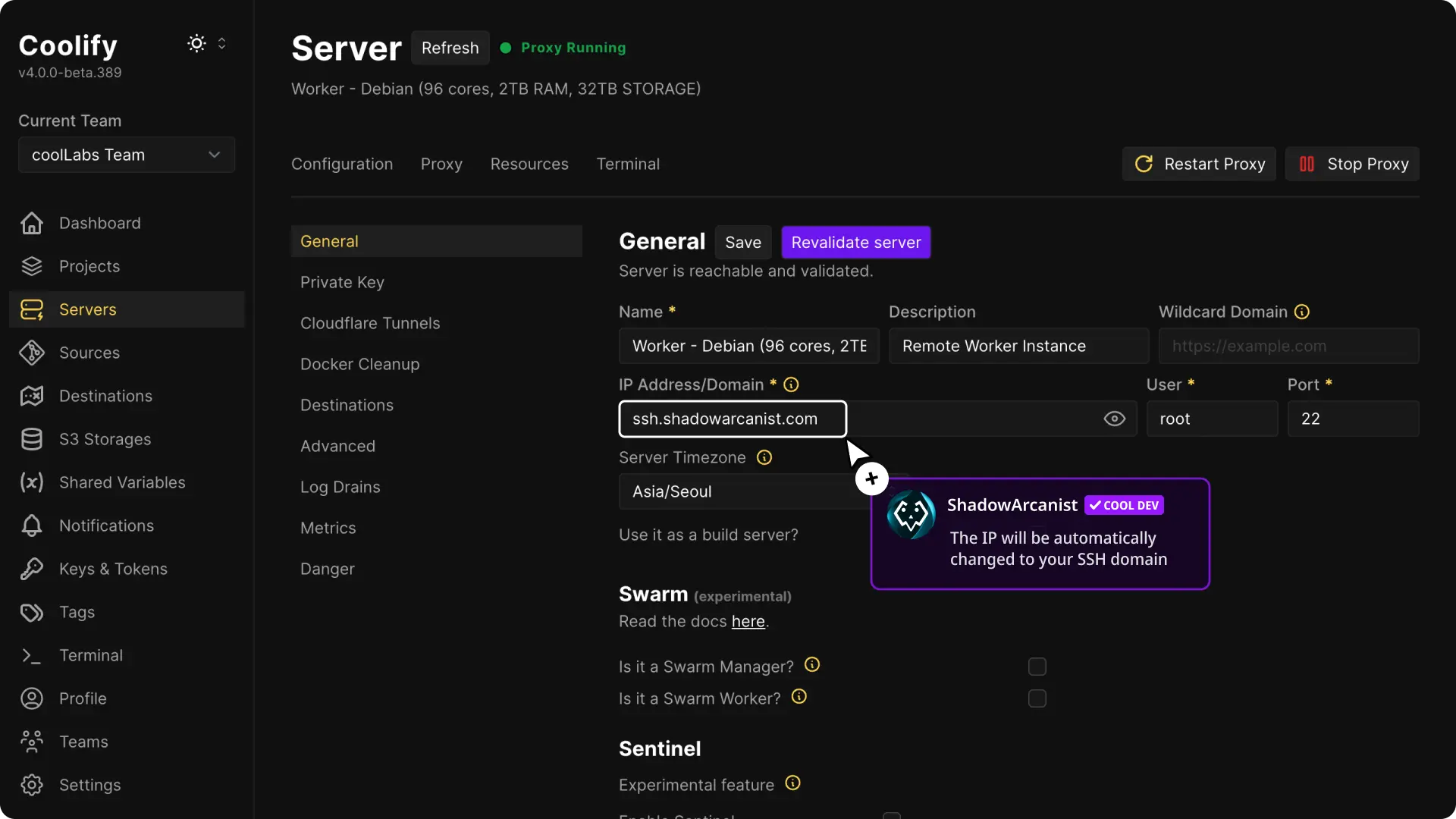The image size is (1456, 819).
Task: Open the coolLabs Team dropdown
Action: click(x=126, y=155)
